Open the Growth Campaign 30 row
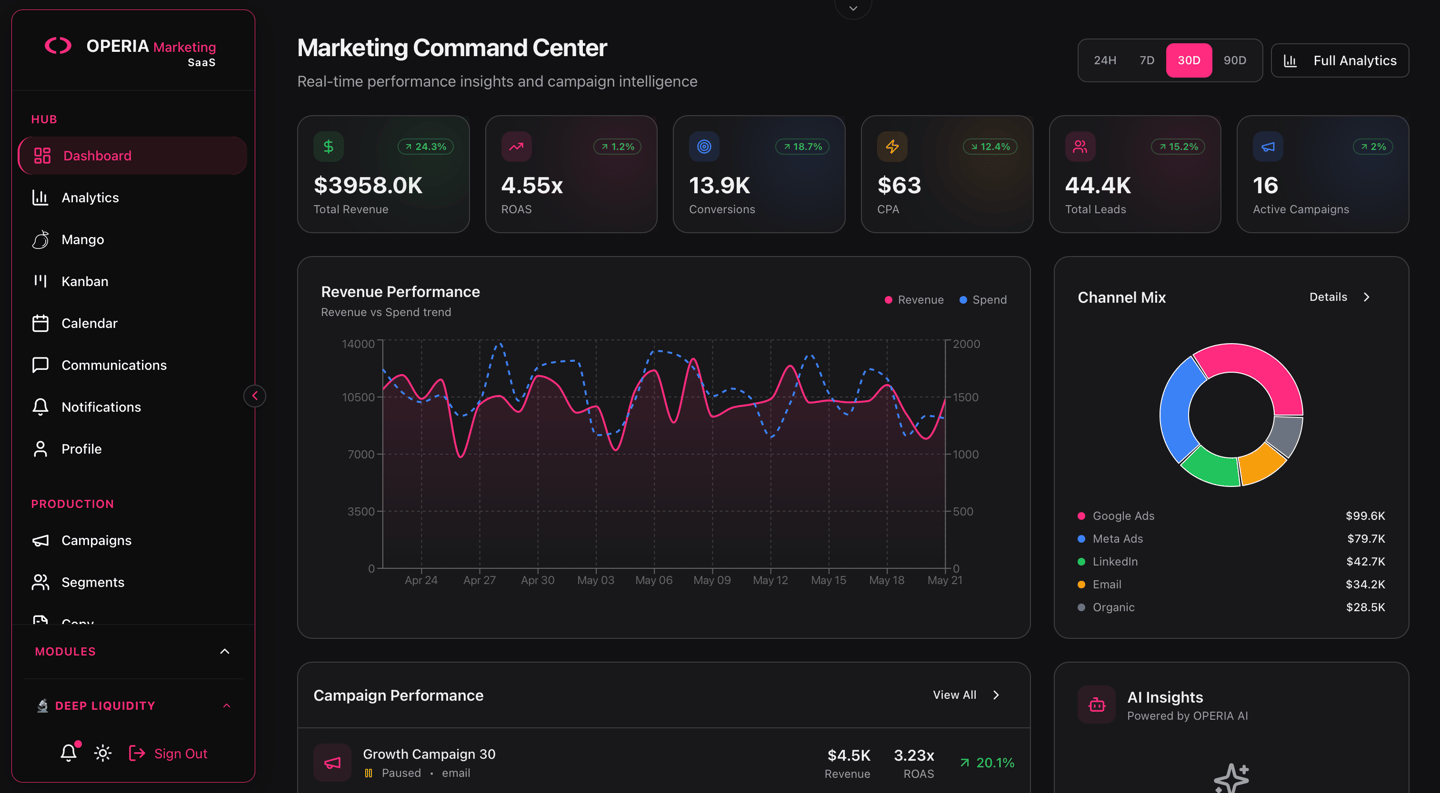1440x793 pixels. click(x=664, y=762)
